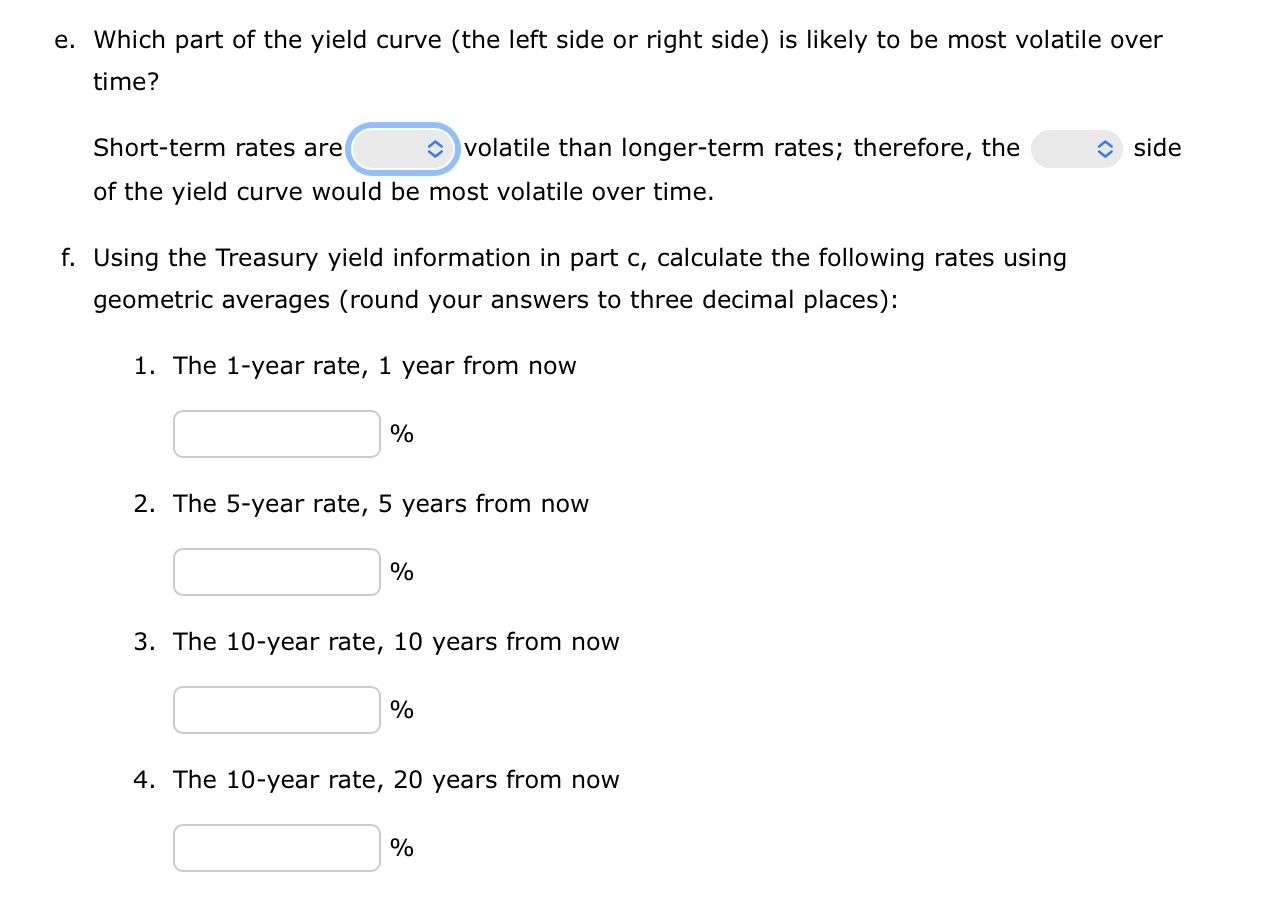The height and width of the screenshot is (902, 1280).
Task: Click the up-down arrows in the second dropdown
Action: (x=1105, y=148)
